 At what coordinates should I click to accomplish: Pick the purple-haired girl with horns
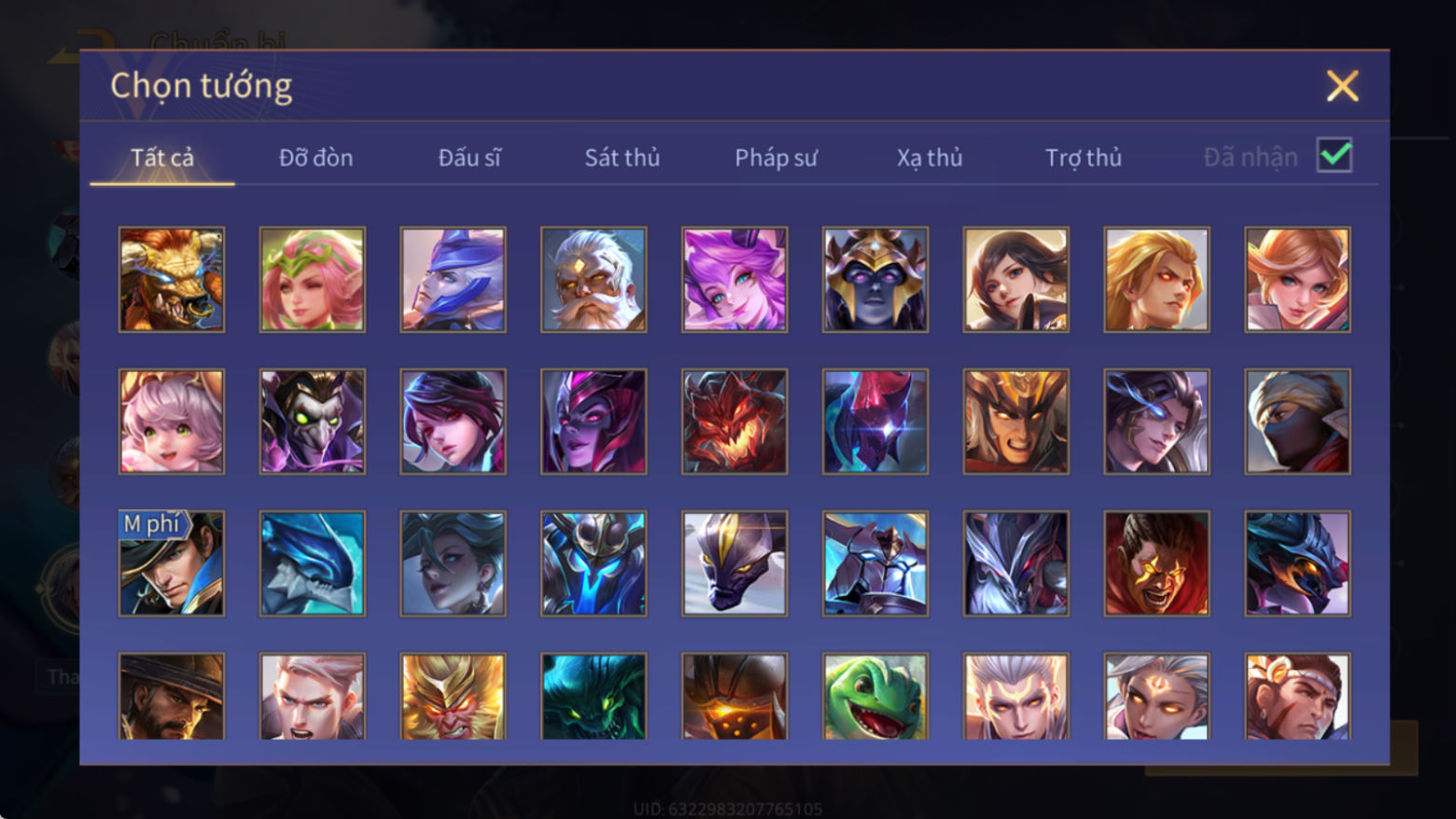[735, 280]
